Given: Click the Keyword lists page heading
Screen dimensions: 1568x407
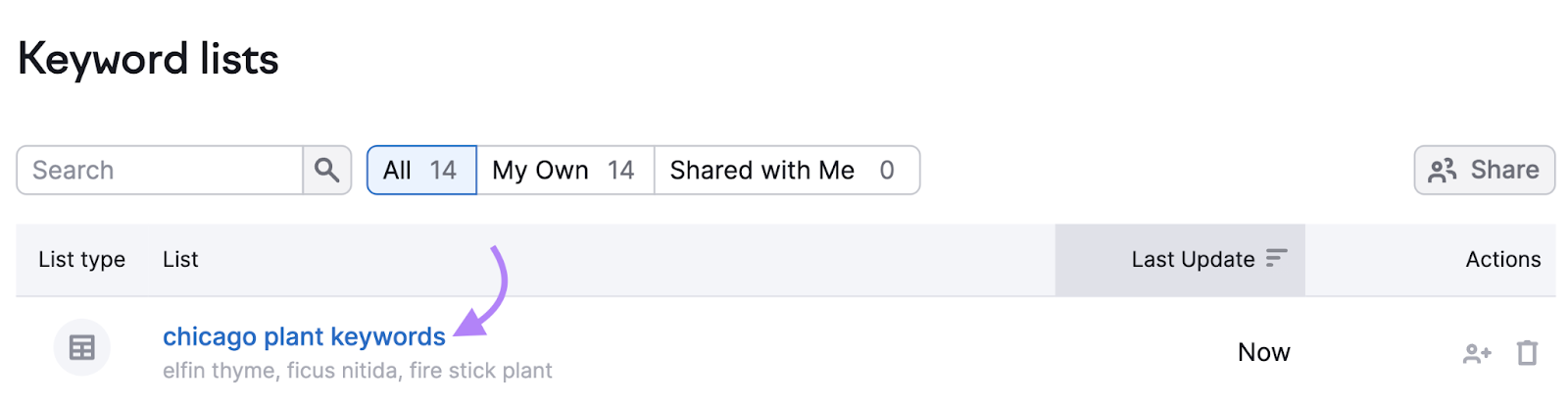Looking at the screenshot, I should pos(149,60).
